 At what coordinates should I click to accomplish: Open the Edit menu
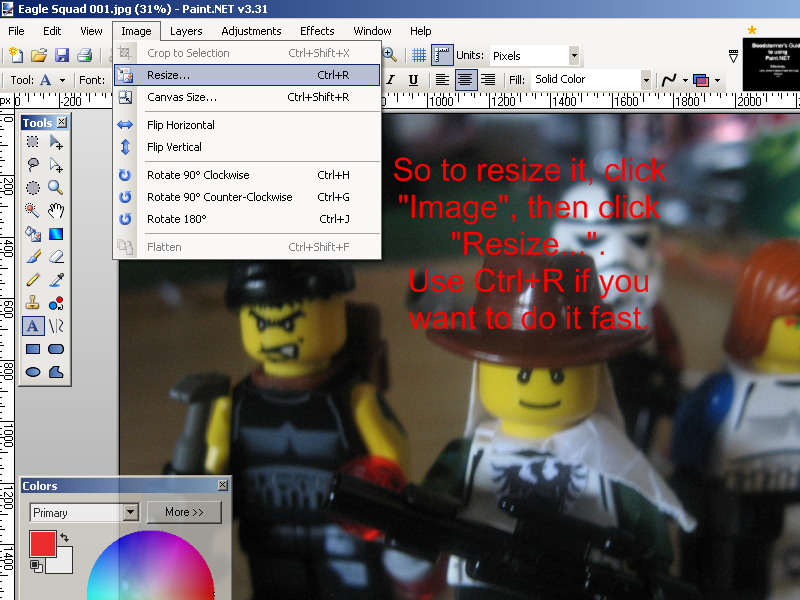click(x=52, y=31)
